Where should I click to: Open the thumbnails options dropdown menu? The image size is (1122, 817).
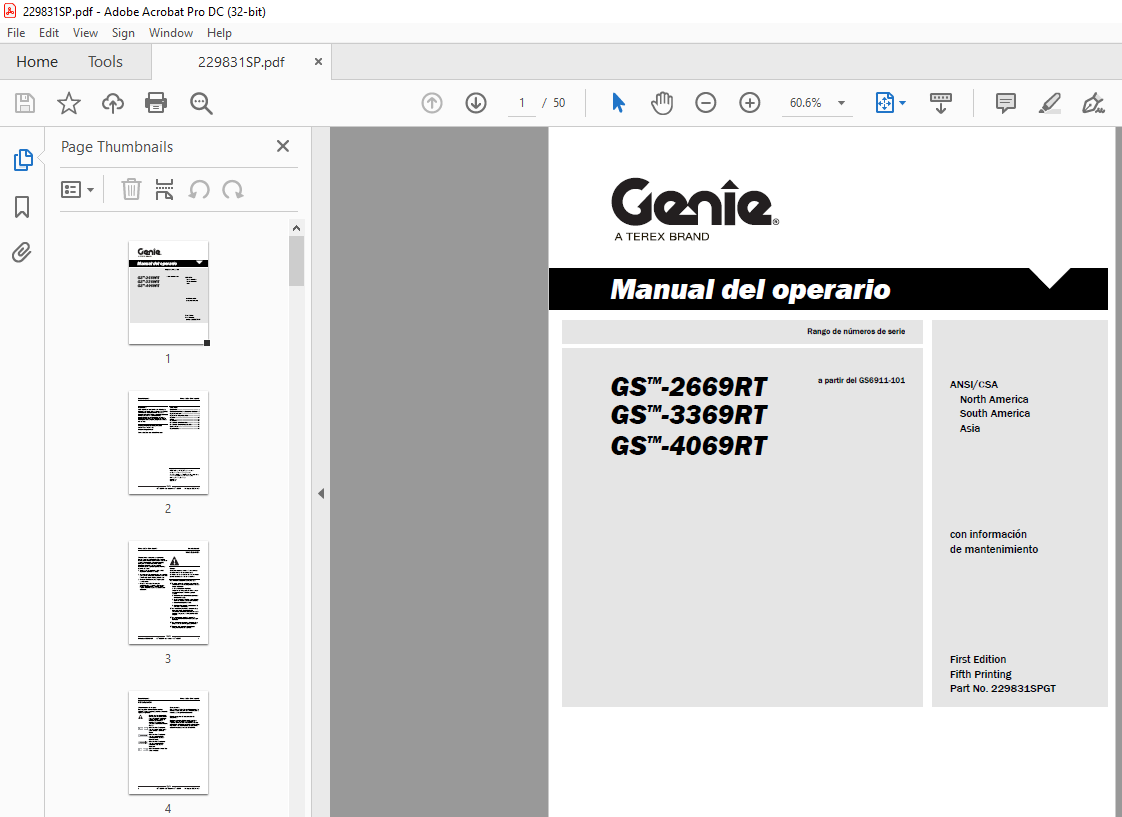[77, 190]
